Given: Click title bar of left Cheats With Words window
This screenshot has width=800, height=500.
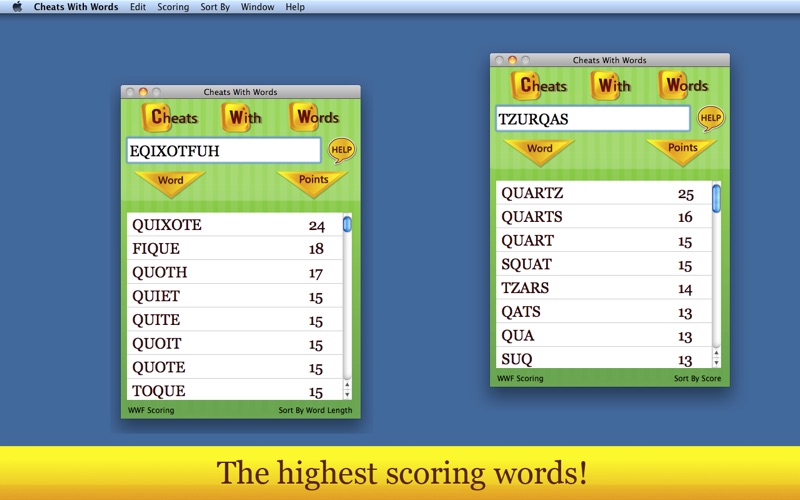Looking at the screenshot, I should 240,92.
